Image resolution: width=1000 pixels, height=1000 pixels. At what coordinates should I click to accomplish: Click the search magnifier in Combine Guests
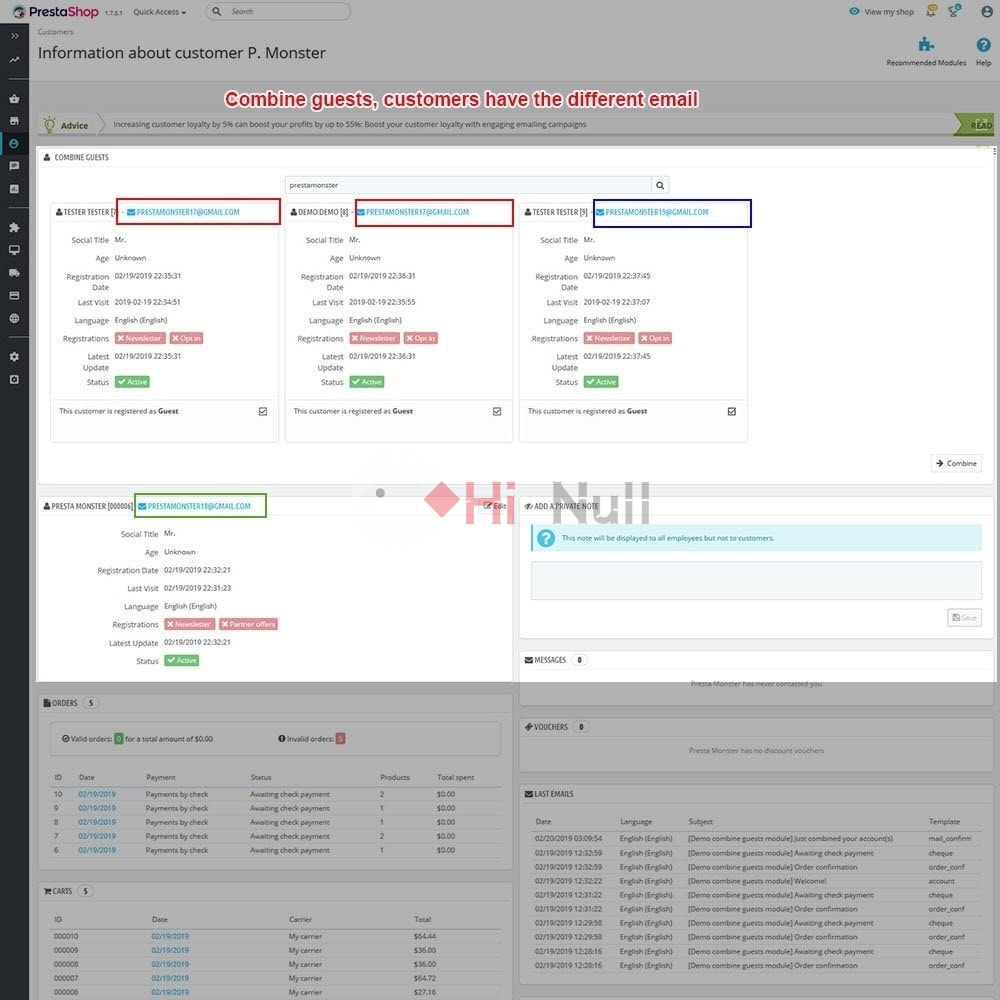(x=660, y=186)
